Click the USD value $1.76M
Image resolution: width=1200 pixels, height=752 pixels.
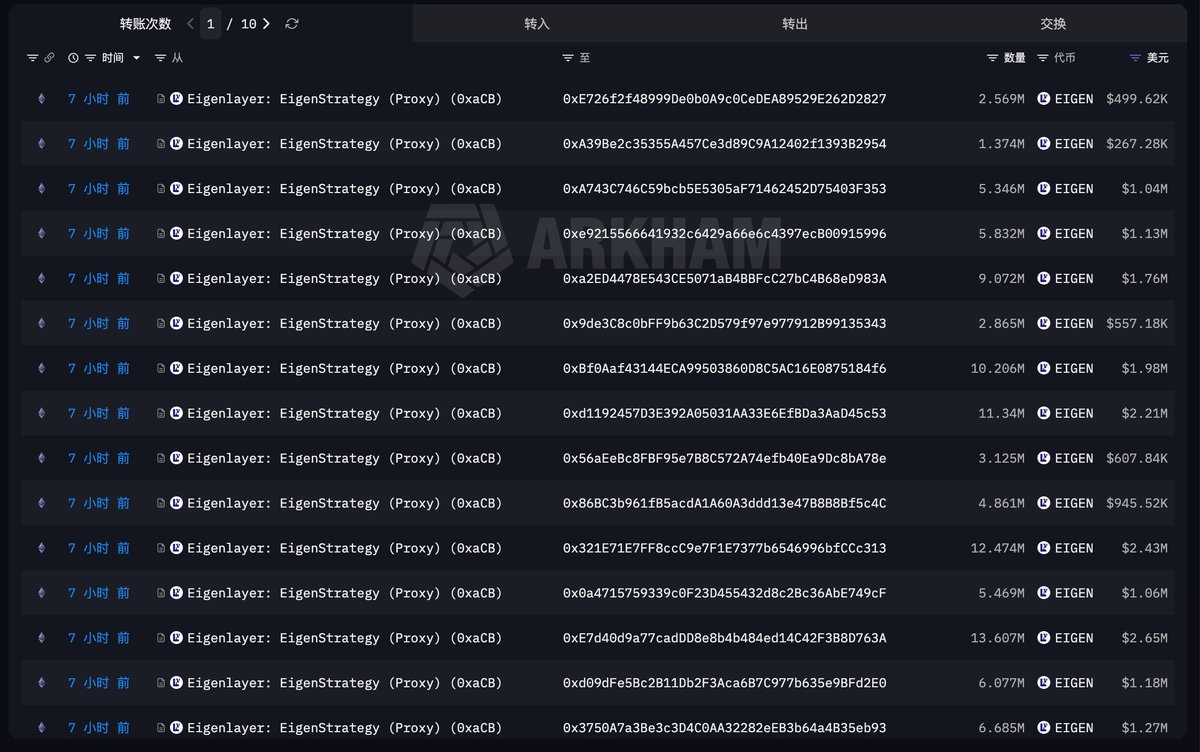[x=1145, y=279]
